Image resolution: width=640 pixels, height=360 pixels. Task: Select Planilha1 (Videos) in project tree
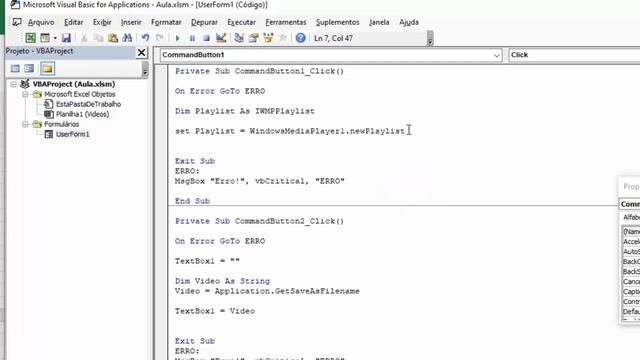tap(82, 114)
